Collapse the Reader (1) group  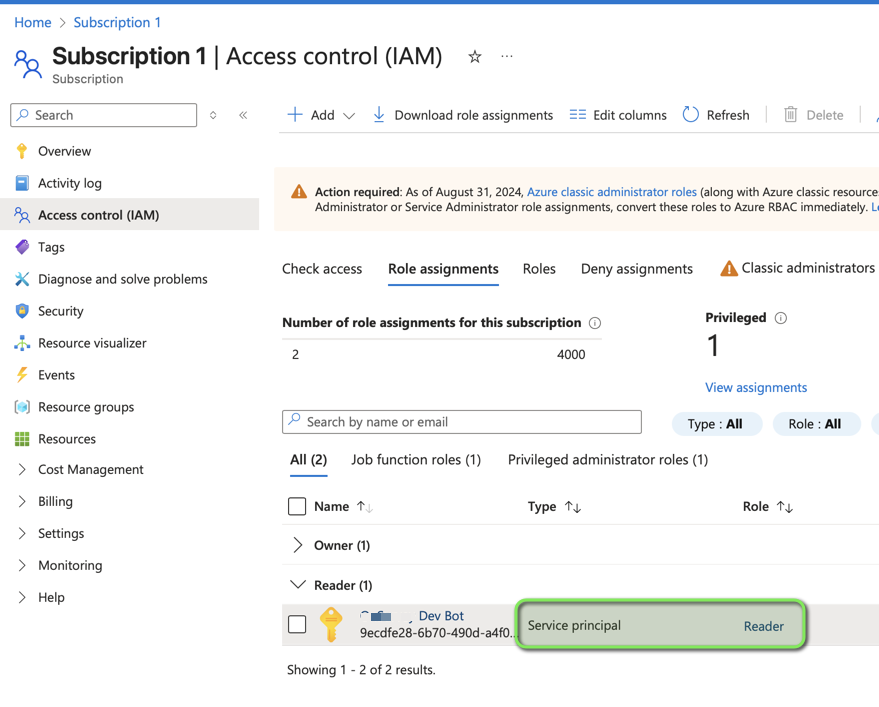[x=297, y=585]
